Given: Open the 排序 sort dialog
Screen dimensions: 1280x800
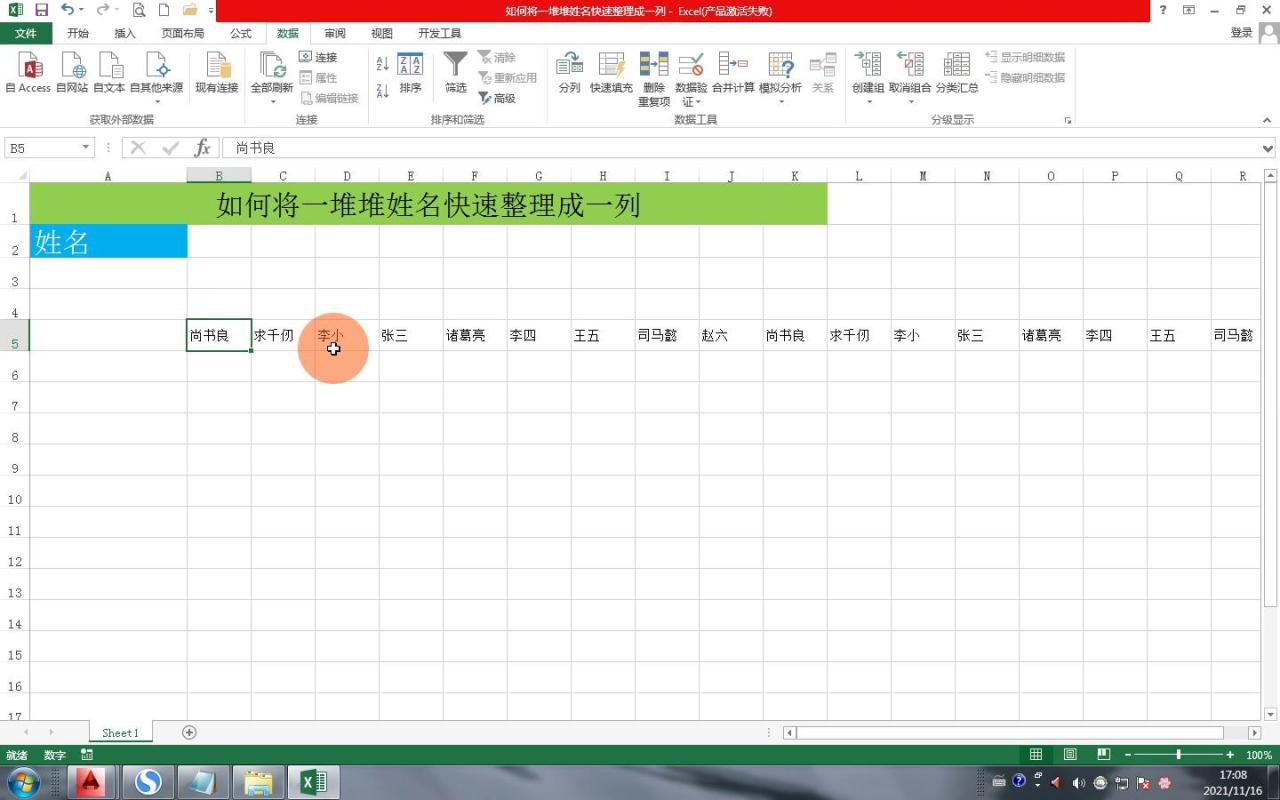Looking at the screenshot, I should pyautogui.click(x=410, y=73).
